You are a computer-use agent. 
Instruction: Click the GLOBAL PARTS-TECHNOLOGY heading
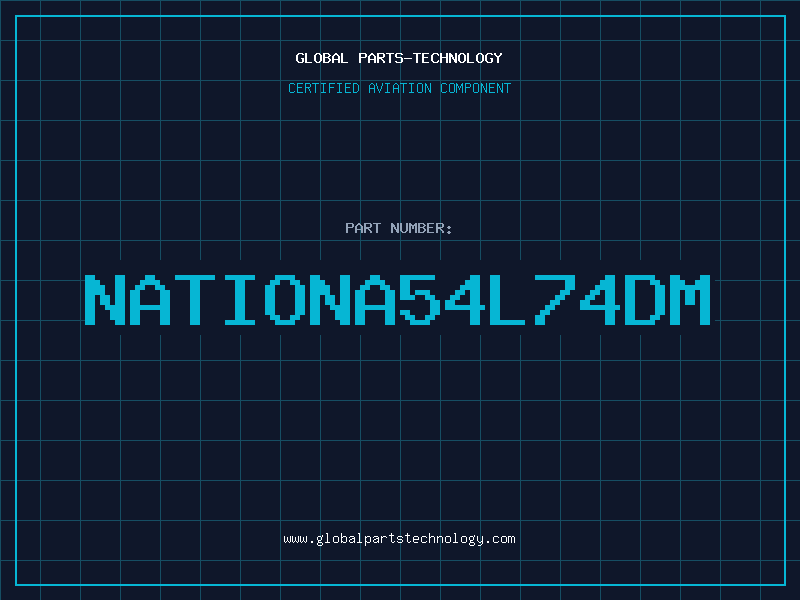pyautogui.click(x=399, y=58)
